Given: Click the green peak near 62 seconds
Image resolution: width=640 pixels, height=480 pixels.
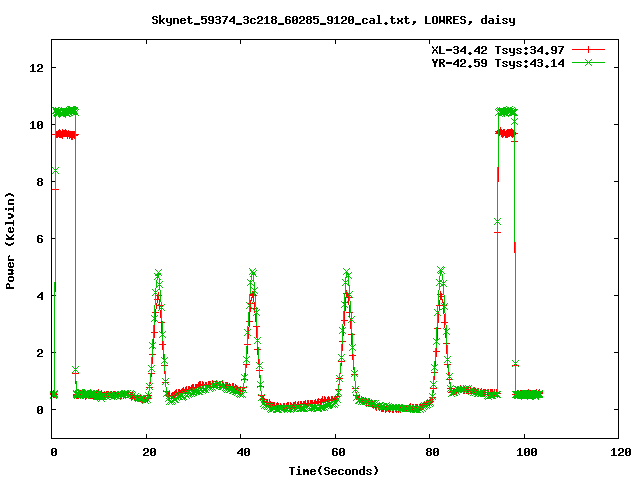Looking at the screenshot, I should (x=347, y=272).
